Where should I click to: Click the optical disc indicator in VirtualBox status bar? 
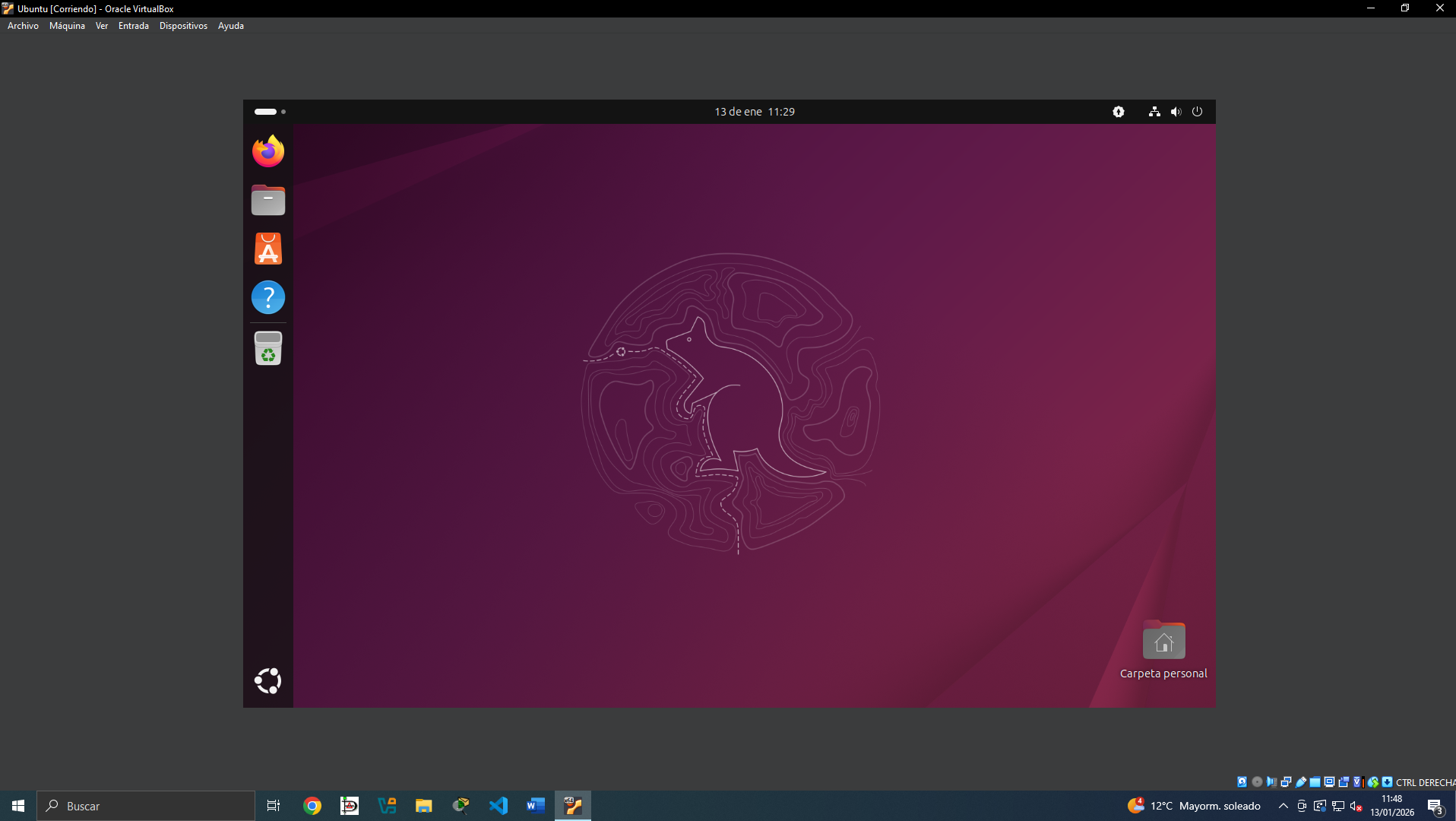[1257, 781]
